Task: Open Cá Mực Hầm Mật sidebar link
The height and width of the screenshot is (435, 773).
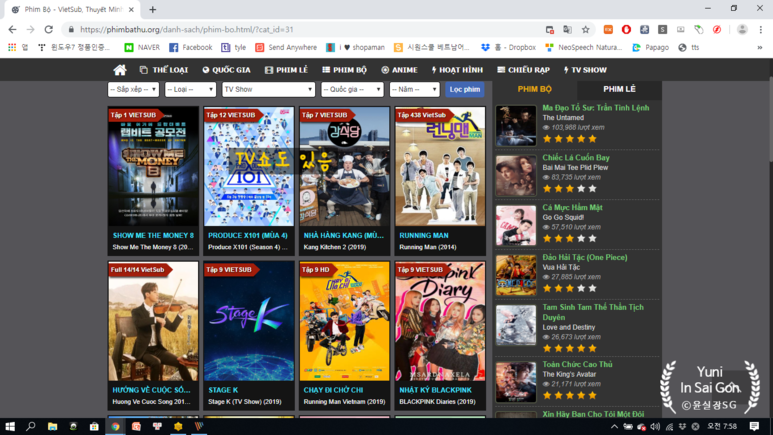Action: [572, 208]
